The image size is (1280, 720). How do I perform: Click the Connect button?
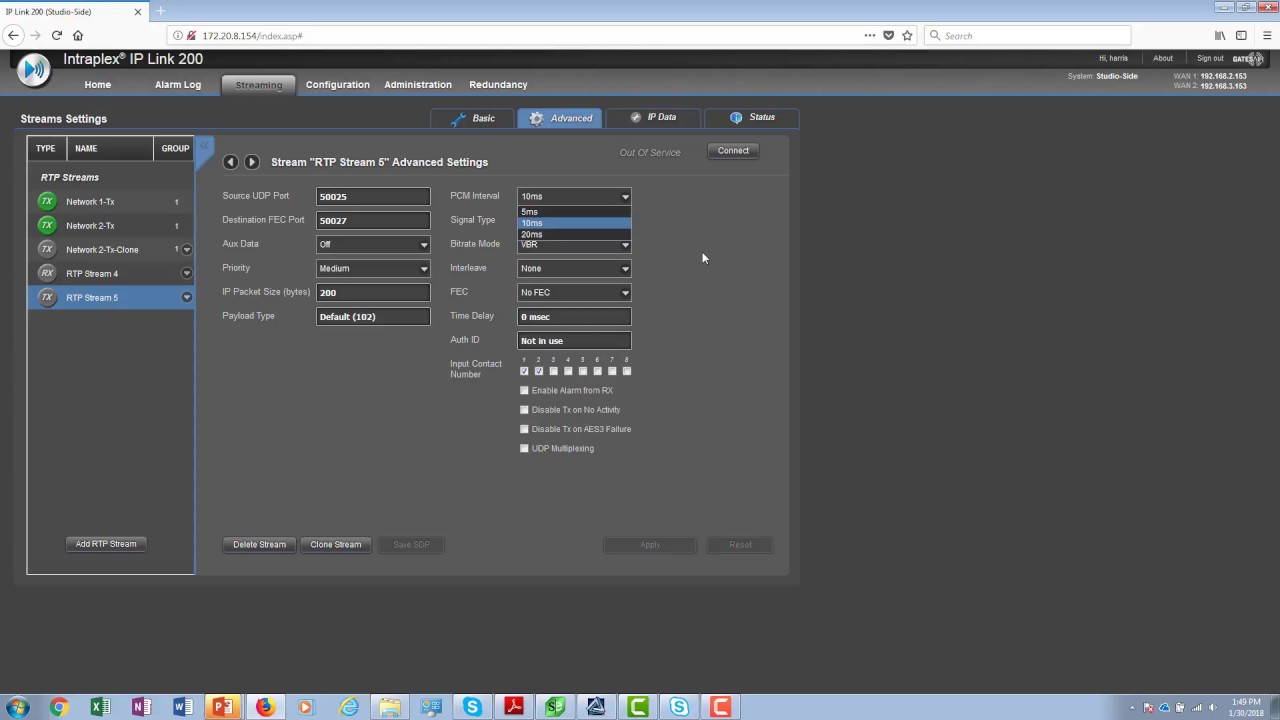(x=733, y=151)
